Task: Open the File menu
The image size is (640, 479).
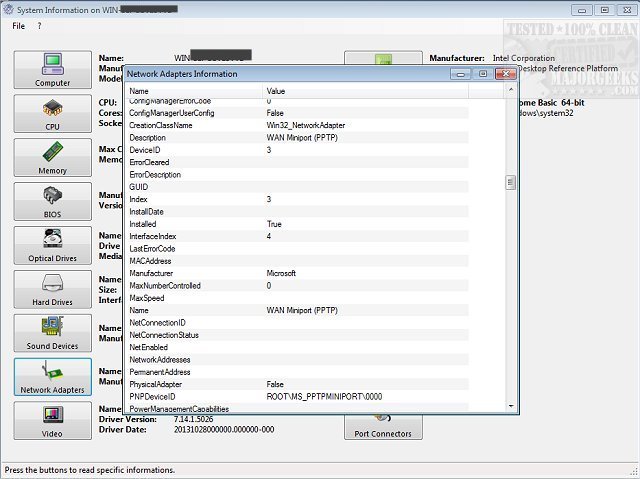Action: (x=18, y=26)
